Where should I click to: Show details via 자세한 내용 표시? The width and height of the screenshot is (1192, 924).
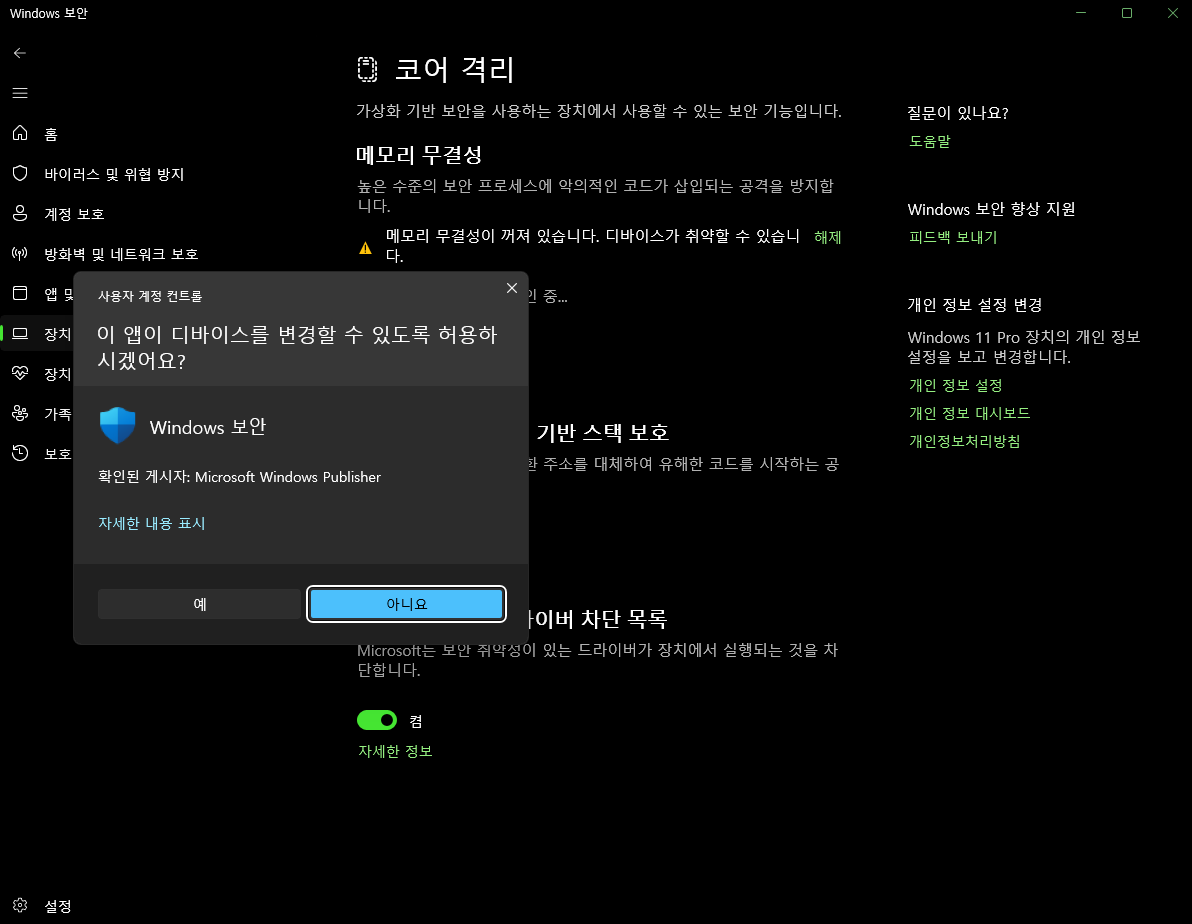152,523
